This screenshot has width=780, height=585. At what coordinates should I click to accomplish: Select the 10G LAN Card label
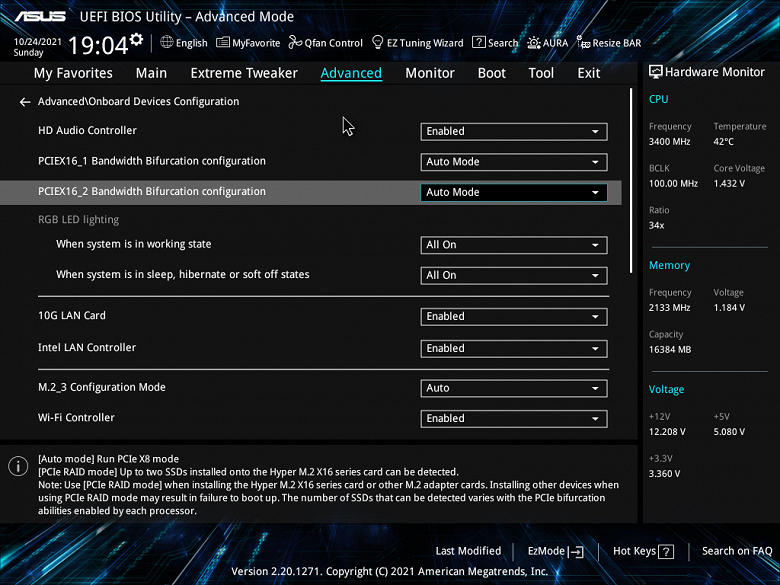click(72, 315)
